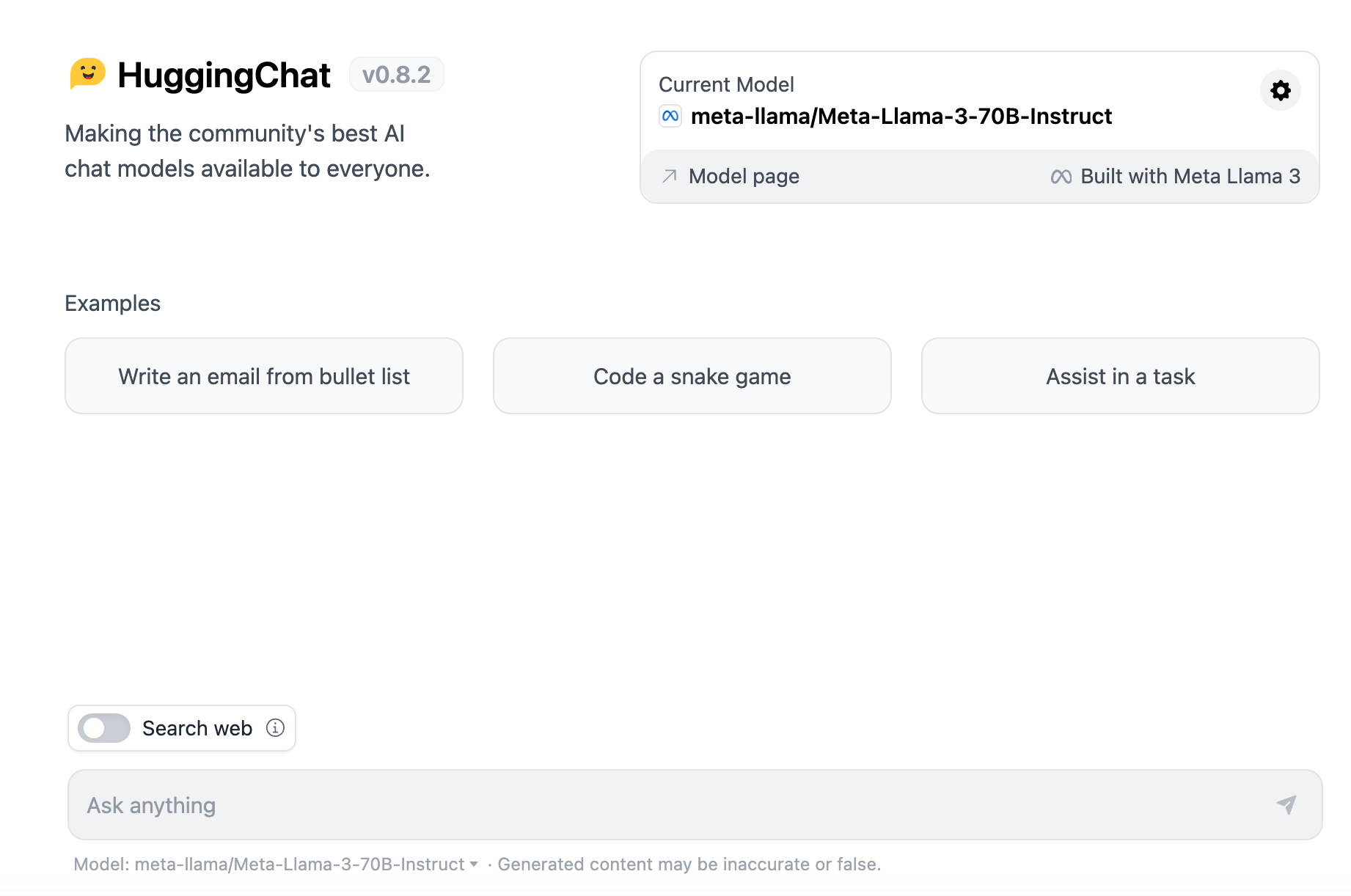This screenshot has width=1351, height=896.
Task: Click Built with Meta Llama 3 link
Action: coord(1176,177)
